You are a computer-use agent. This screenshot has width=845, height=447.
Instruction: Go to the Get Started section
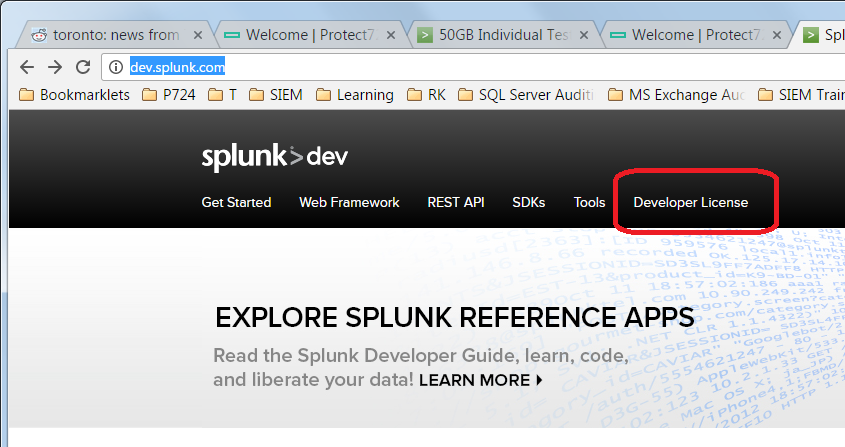(236, 202)
